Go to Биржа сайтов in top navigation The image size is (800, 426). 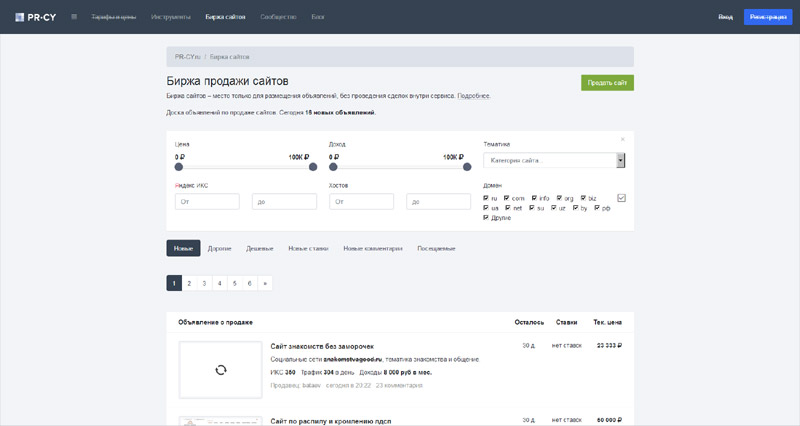tap(225, 17)
